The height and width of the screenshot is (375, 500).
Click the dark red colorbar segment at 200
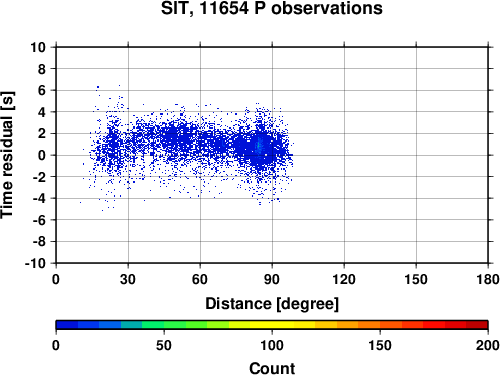tap(477, 325)
